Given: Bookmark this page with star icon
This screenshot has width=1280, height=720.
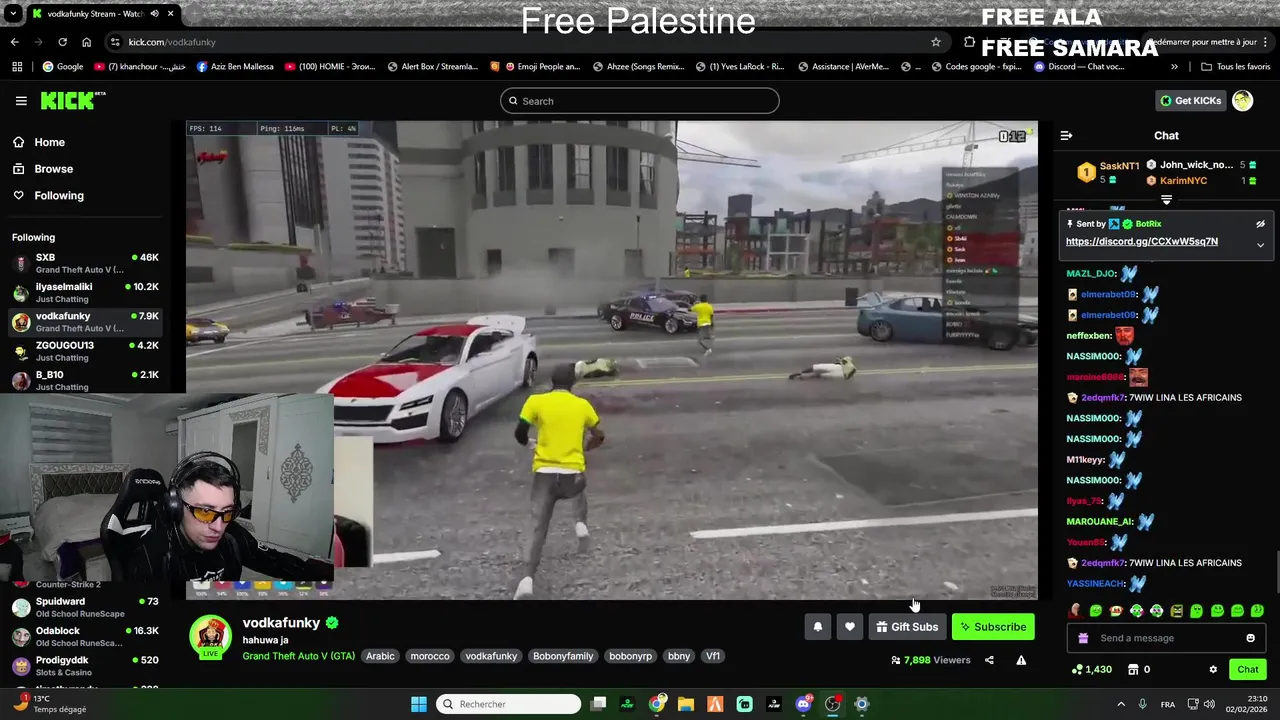Looking at the screenshot, I should coord(936,42).
